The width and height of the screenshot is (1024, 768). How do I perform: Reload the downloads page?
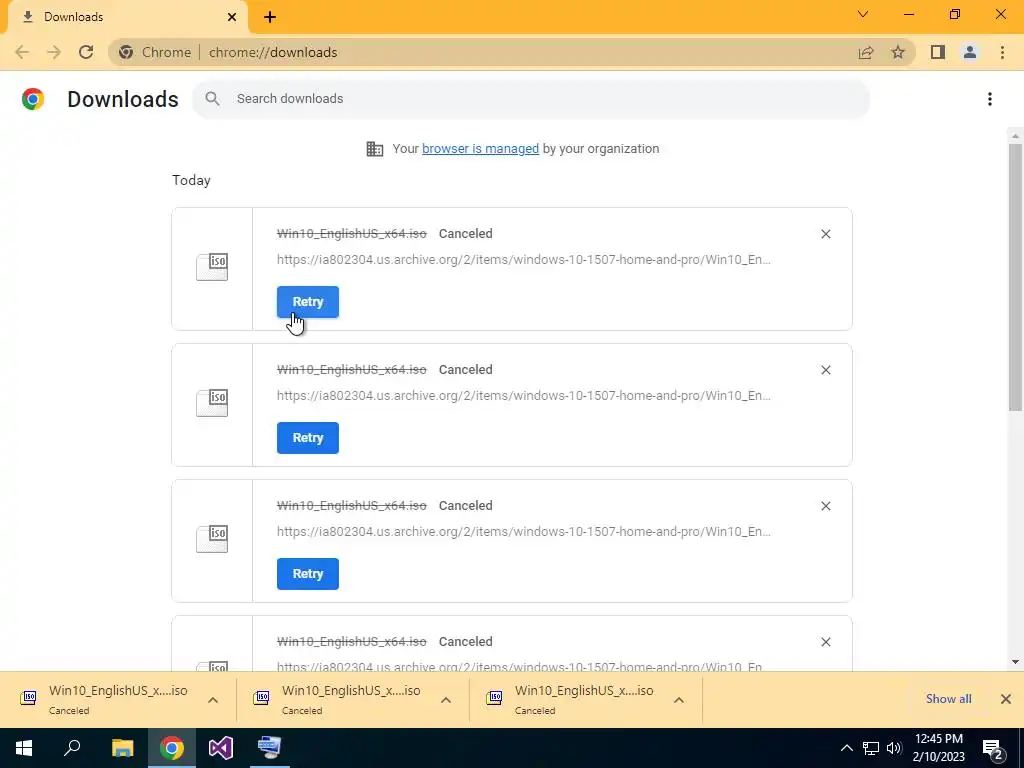pyautogui.click(x=86, y=52)
